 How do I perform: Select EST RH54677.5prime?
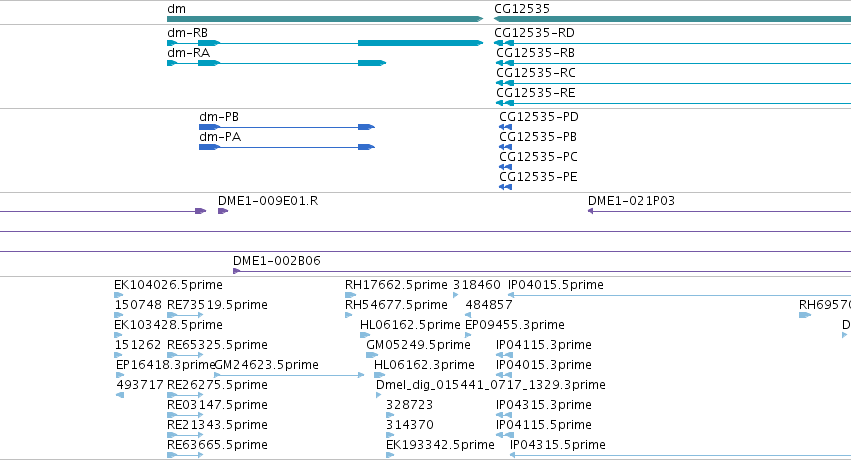396,305
